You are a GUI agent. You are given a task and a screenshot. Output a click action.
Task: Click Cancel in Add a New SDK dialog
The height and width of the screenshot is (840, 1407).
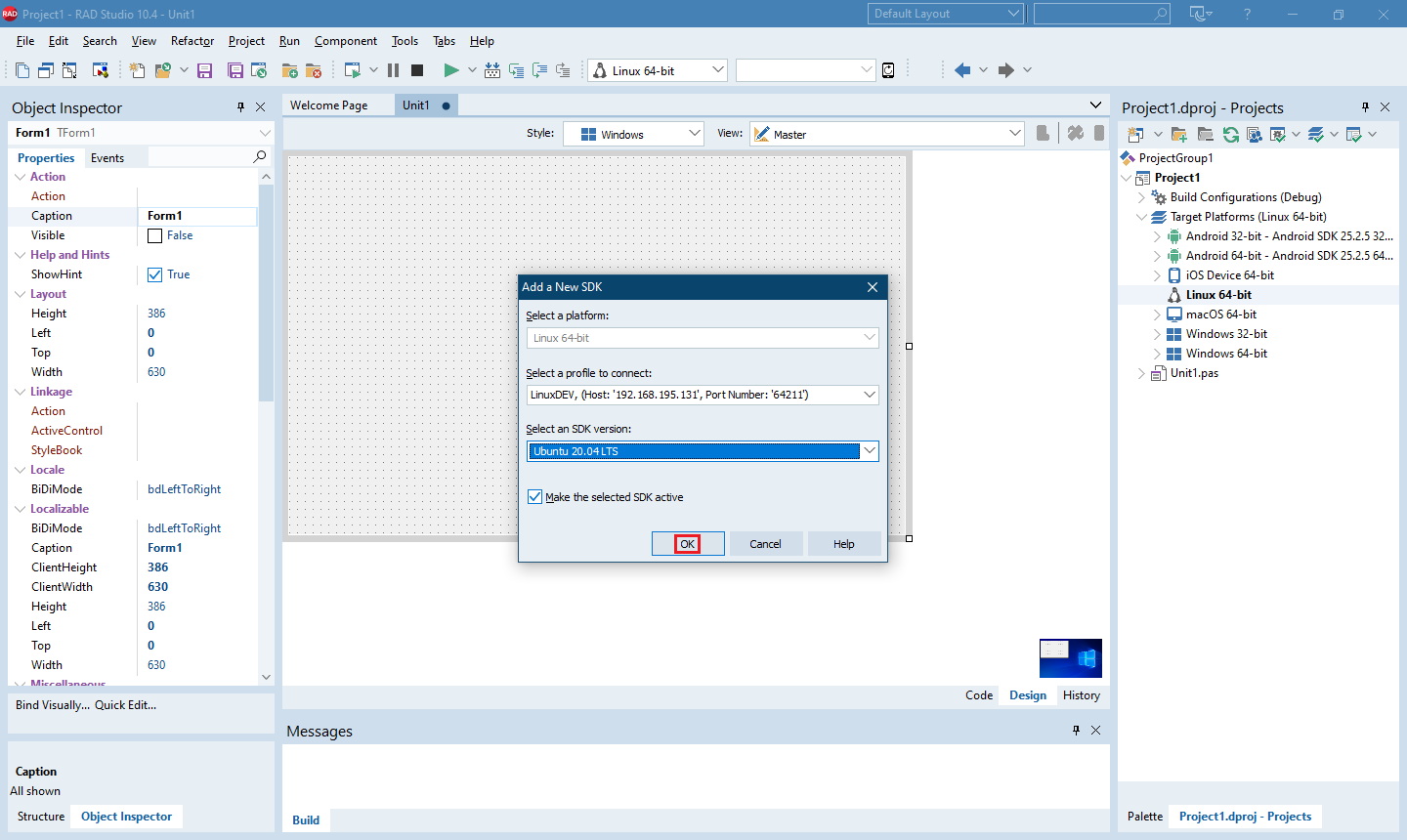765,544
